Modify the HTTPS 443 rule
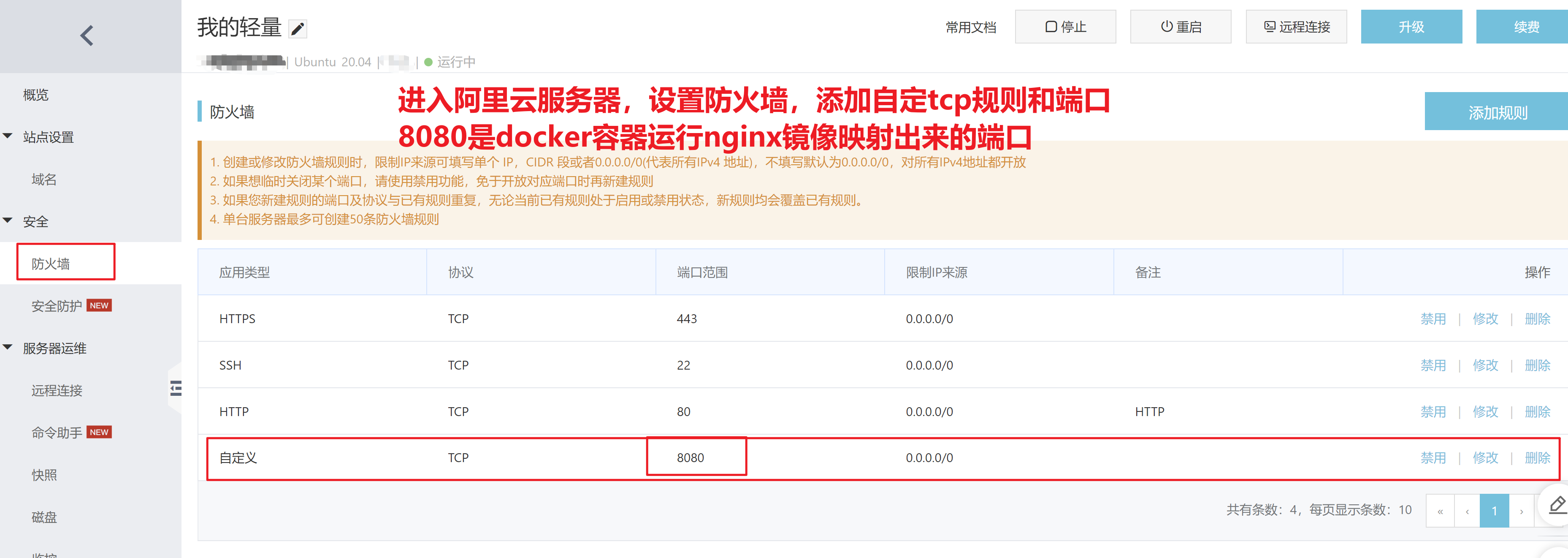The width and height of the screenshot is (1568, 558). [x=1485, y=318]
